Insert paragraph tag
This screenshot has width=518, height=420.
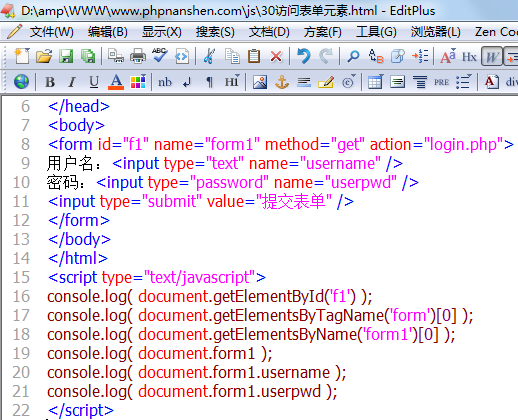209,82
